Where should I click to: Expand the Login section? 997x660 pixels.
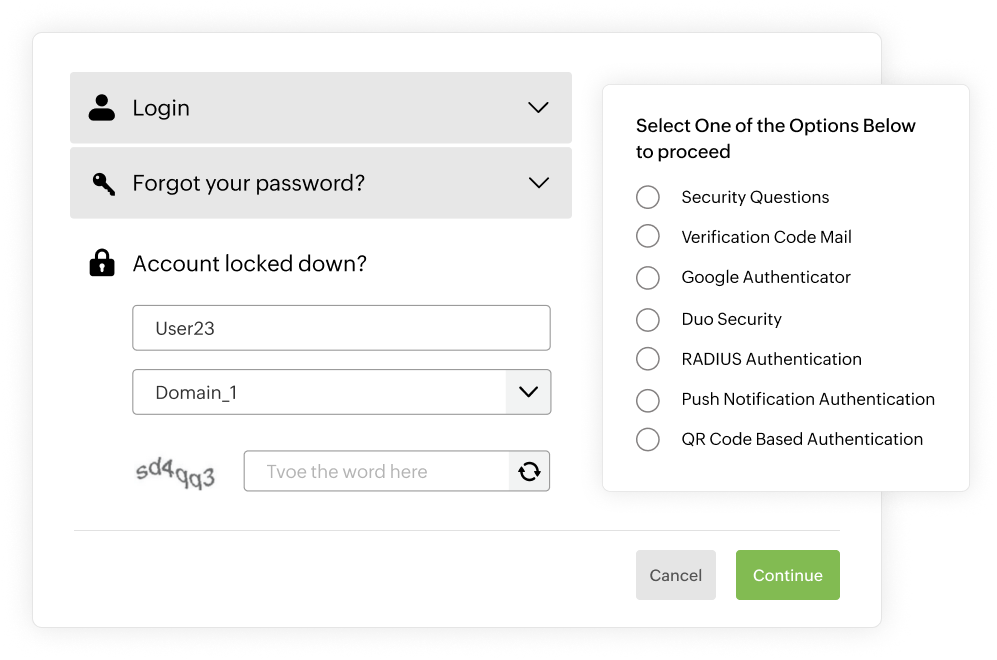tap(538, 107)
